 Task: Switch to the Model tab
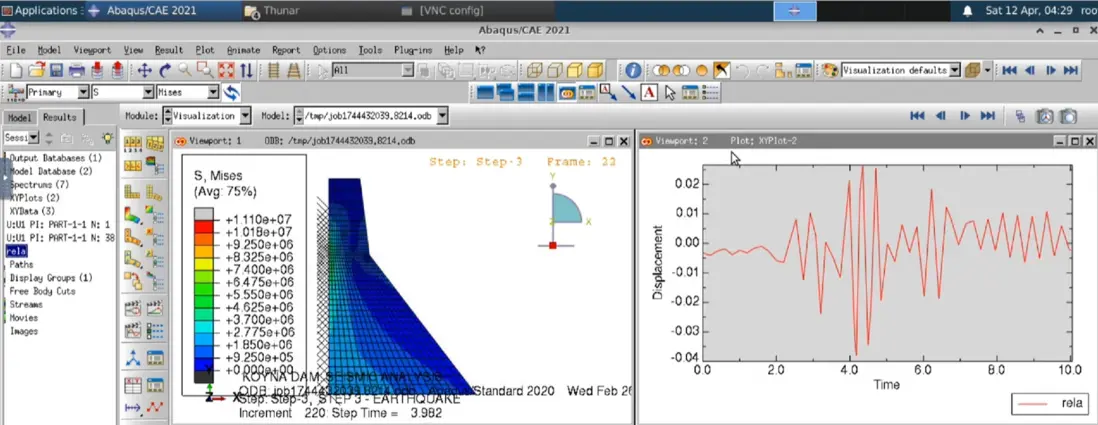pyautogui.click(x=20, y=117)
